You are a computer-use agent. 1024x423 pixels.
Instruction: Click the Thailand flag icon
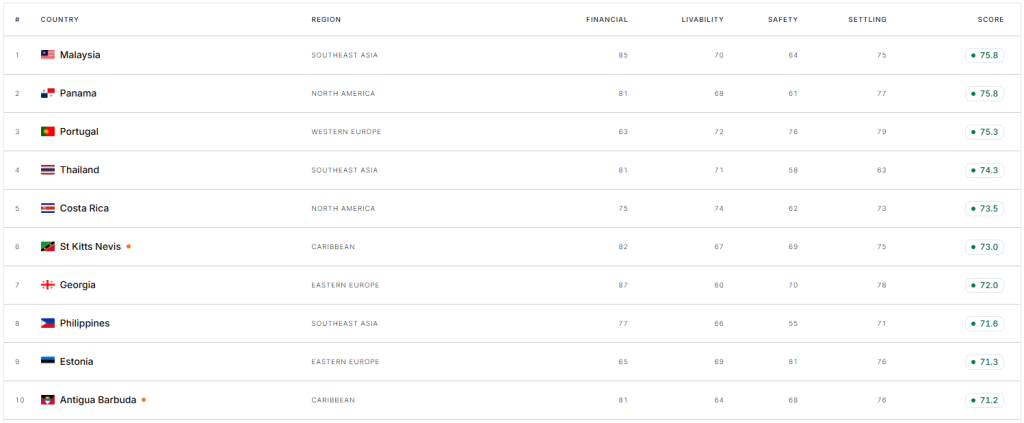[x=48, y=170]
